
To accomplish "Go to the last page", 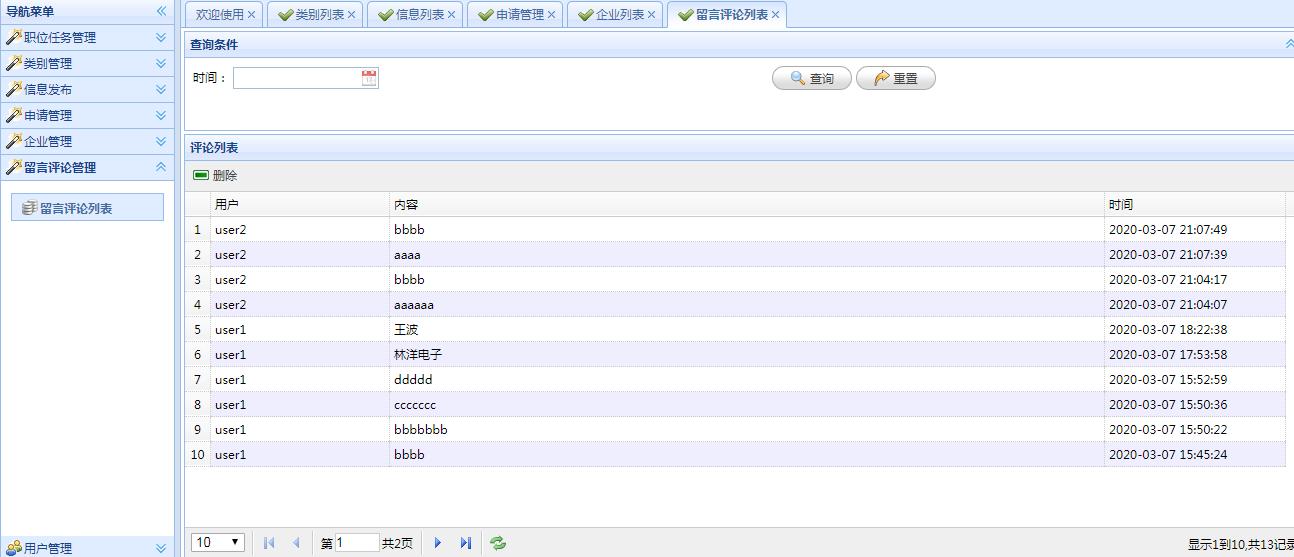I will coord(465,543).
